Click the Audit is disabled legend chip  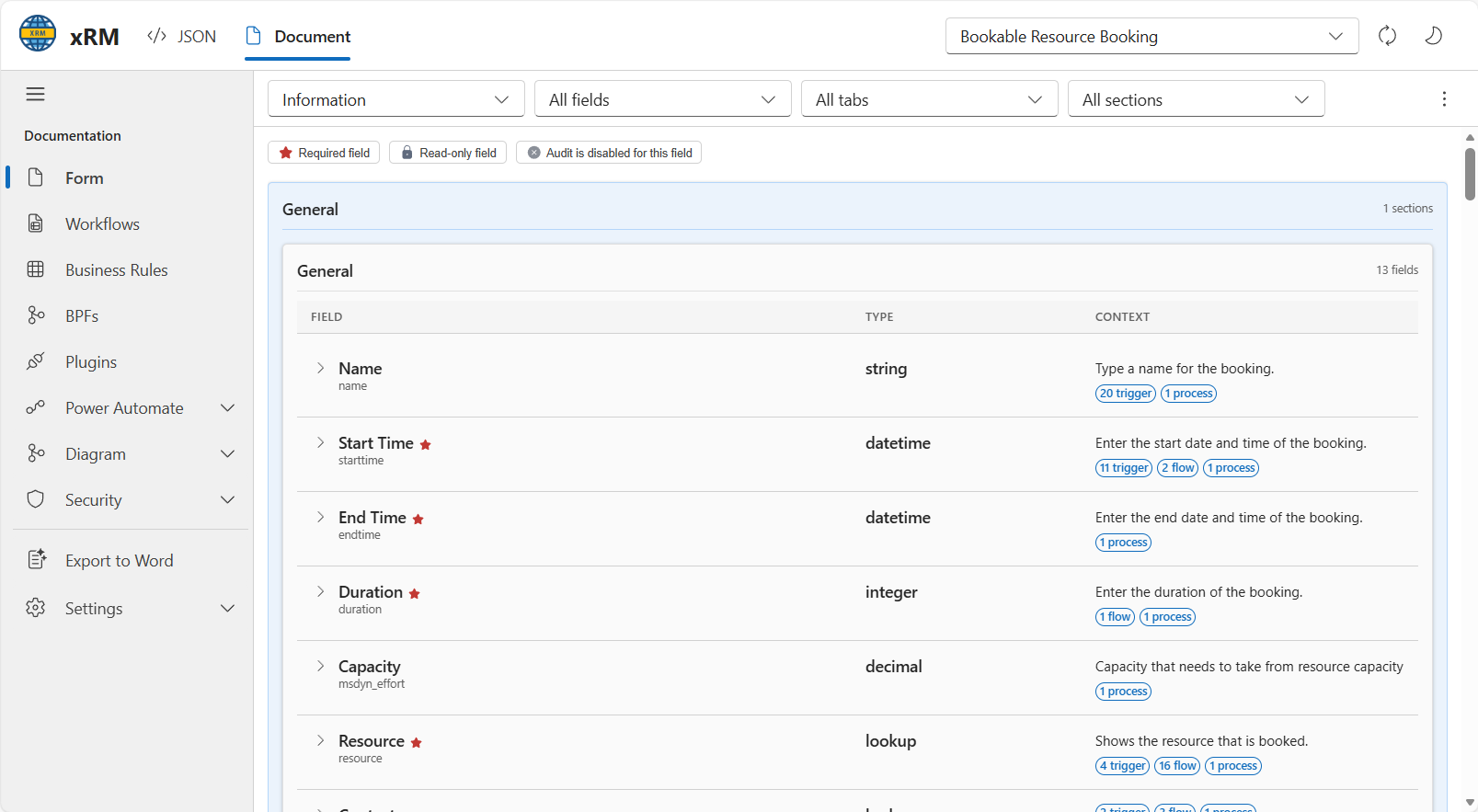pos(609,153)
